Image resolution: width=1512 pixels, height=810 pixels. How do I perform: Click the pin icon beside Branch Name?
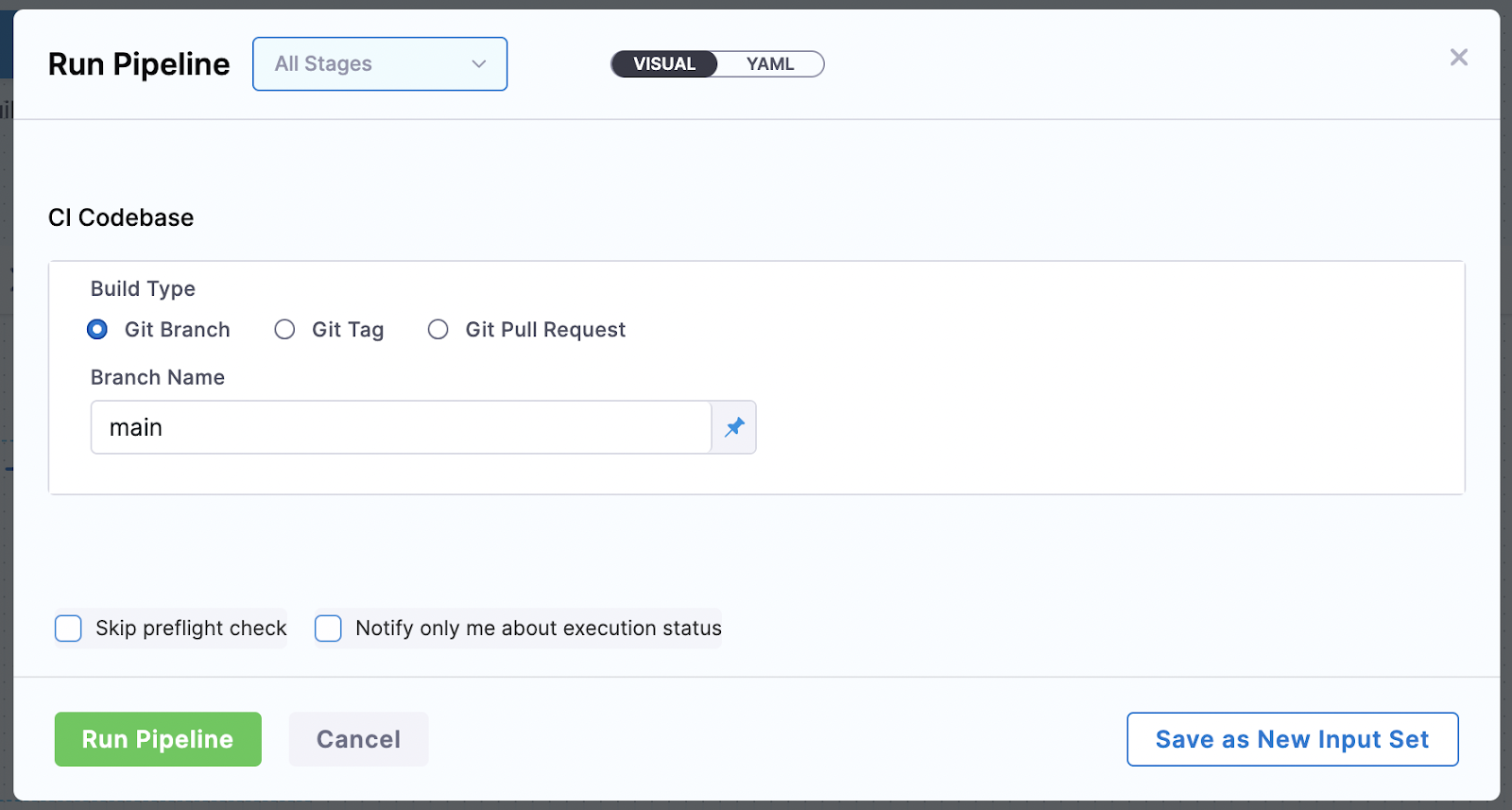(734, 427)
